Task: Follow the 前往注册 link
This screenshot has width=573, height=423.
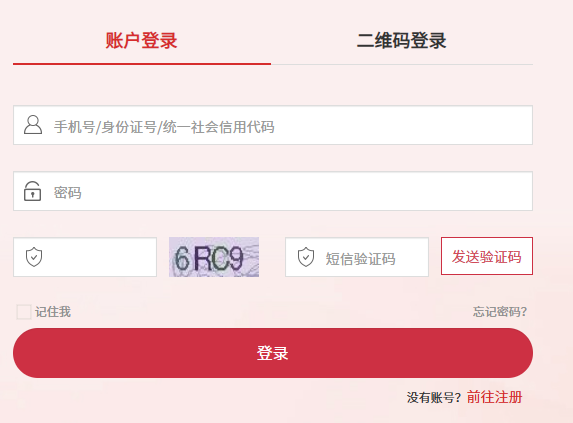Action: tap(494, 397)
